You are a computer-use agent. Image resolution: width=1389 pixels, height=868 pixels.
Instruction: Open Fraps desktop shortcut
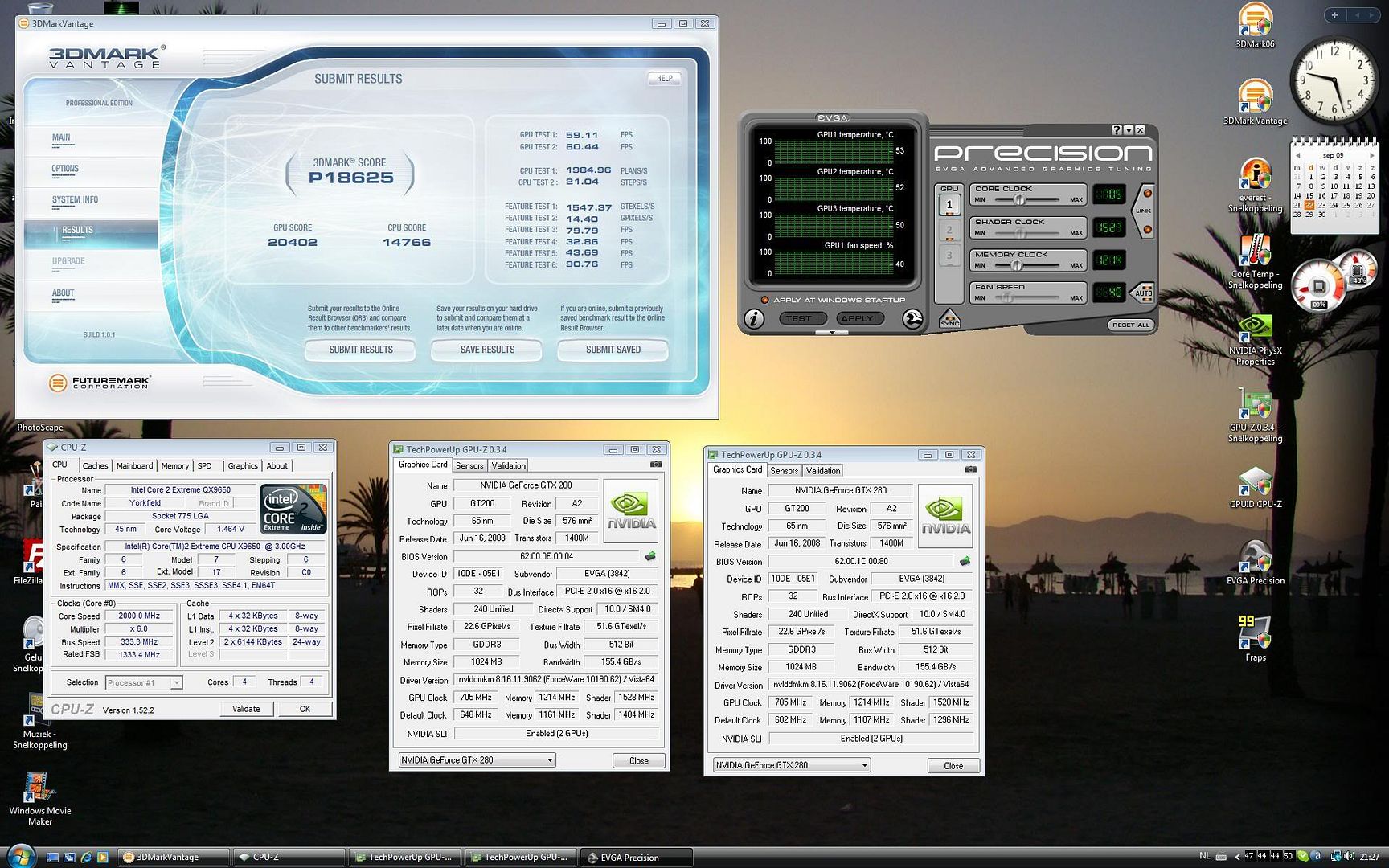point(1255,638)
